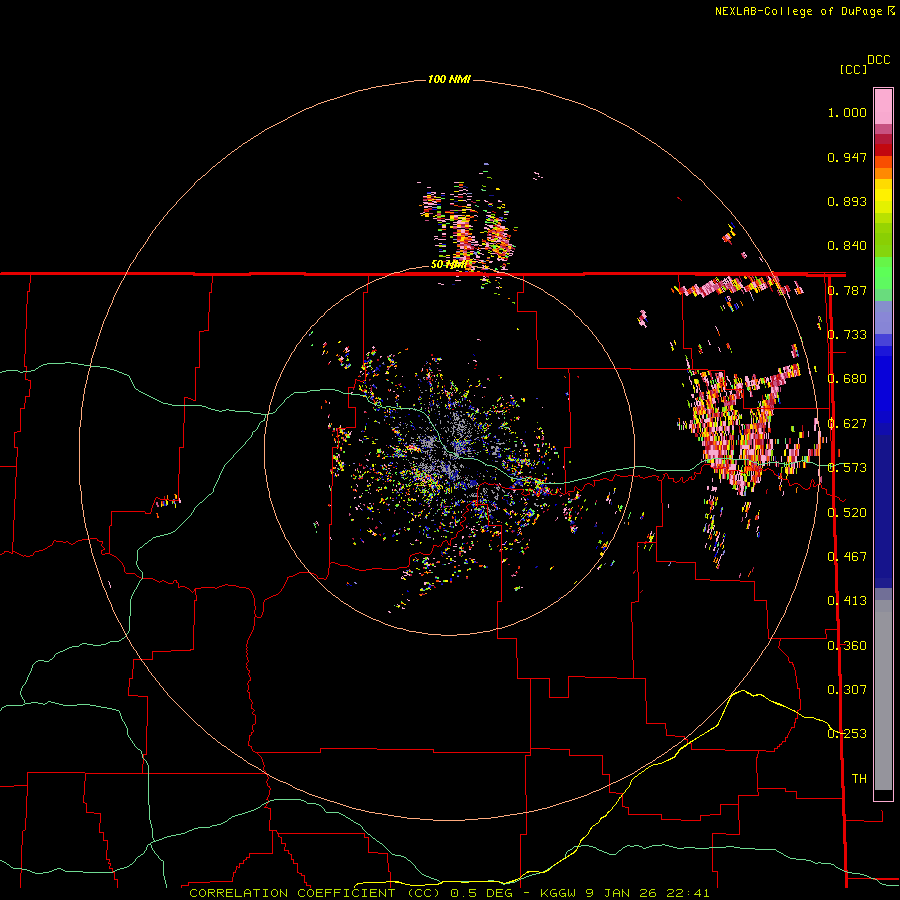Click the CORRELATION COEFFICIENT (CC) caption text
The height and width of the screenshot is (900, 900).
click(x=315, y=893)
